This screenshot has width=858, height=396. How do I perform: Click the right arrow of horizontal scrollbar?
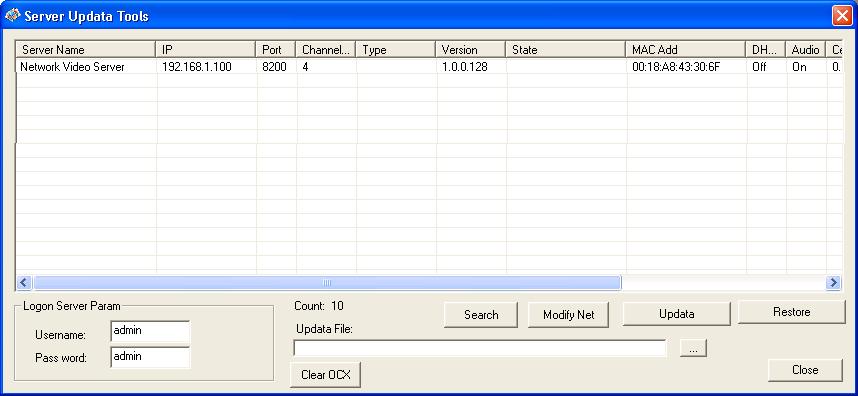(x=833, y=283)
